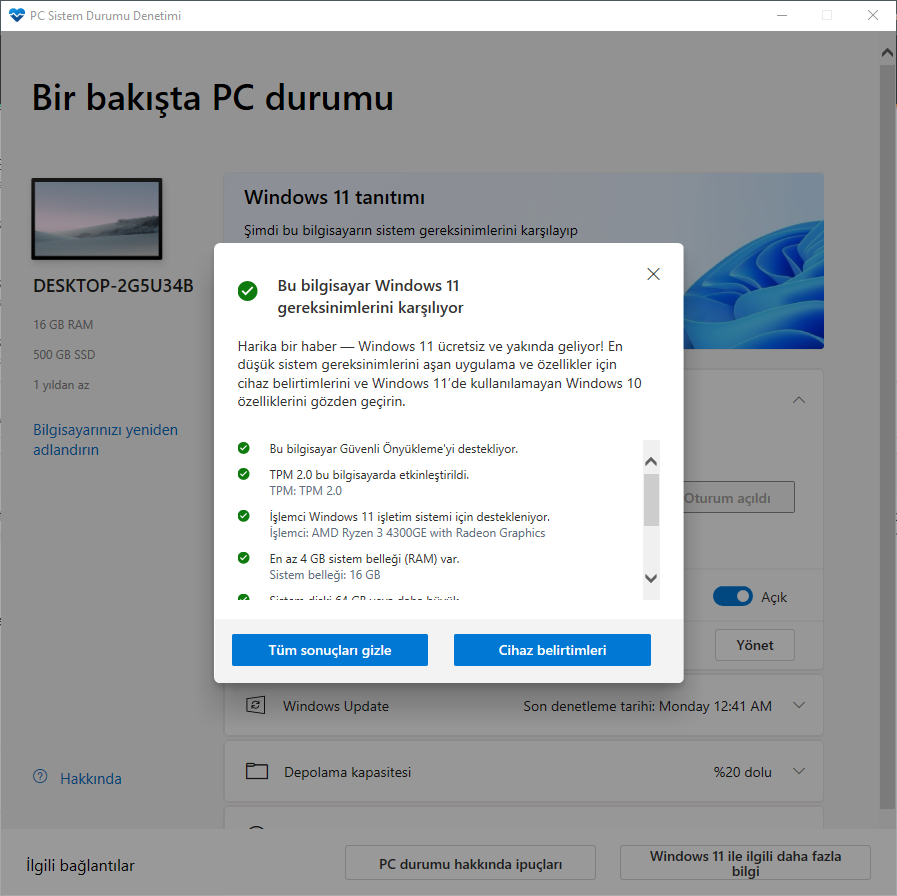Click checkmark next to Güvenli Önyükleme result

[x=244, y=448]
